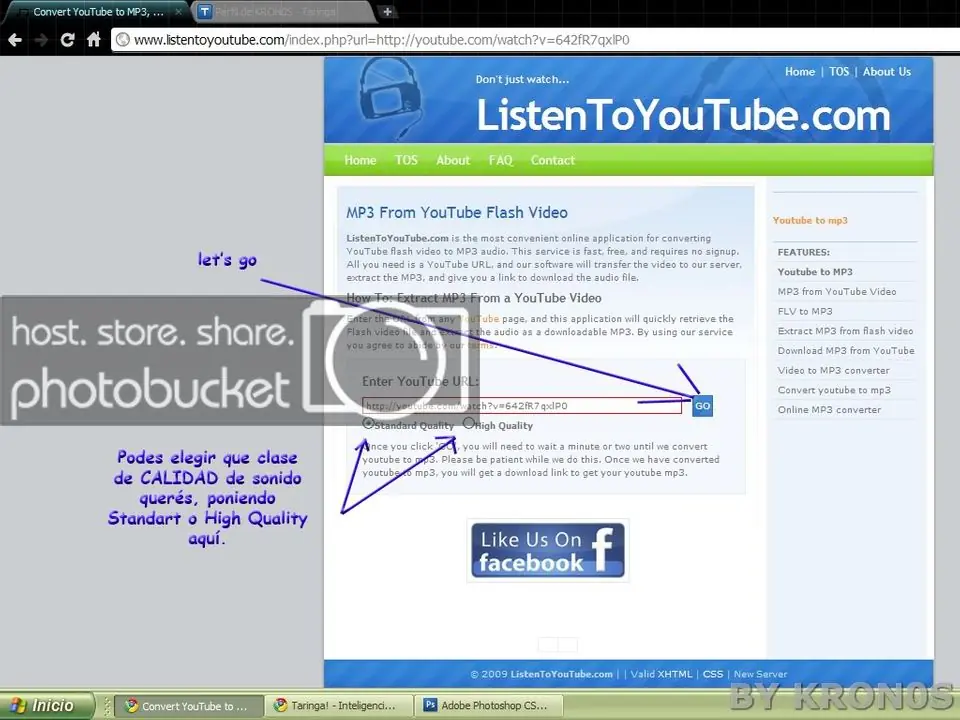Switch to Convert YouTube taskbar window
Screen dimensions: 960x720
click(x=188, y=706)
